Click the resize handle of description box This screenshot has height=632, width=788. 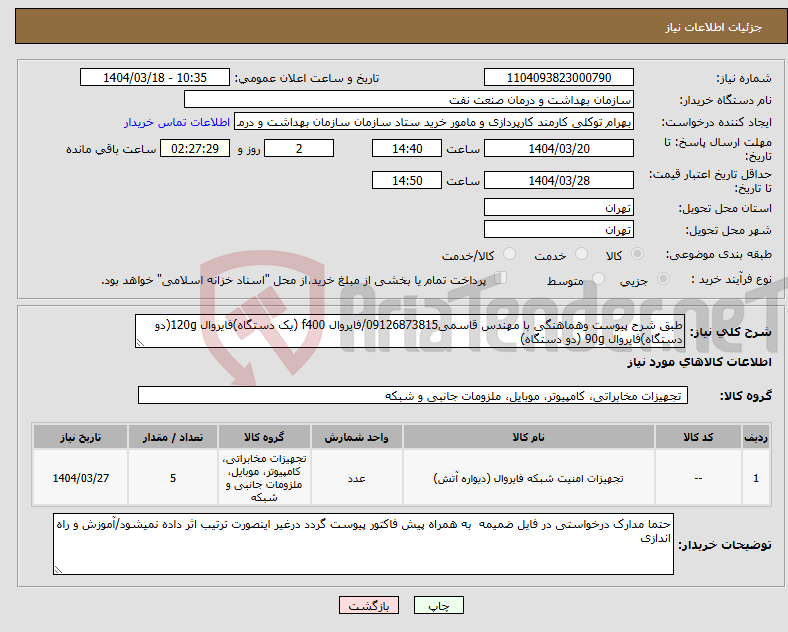pyautogui.click(x=140, y=343)
